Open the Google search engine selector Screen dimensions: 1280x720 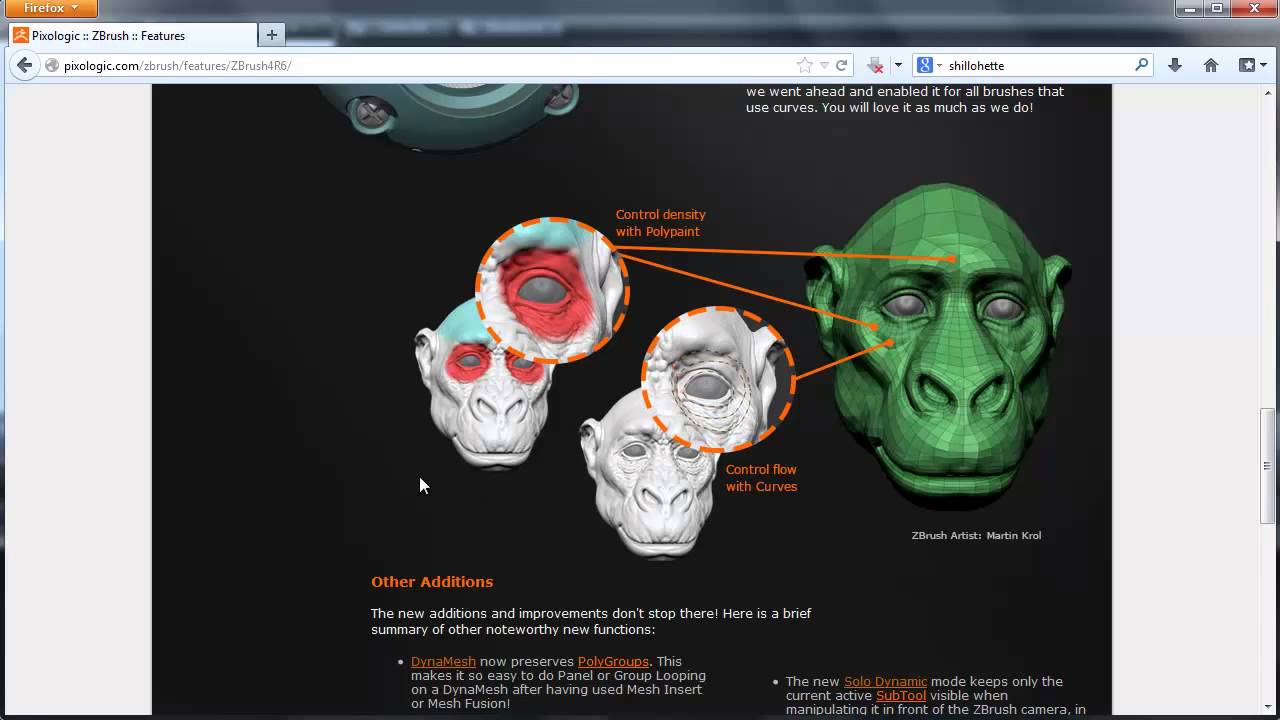tap(930, 66)
